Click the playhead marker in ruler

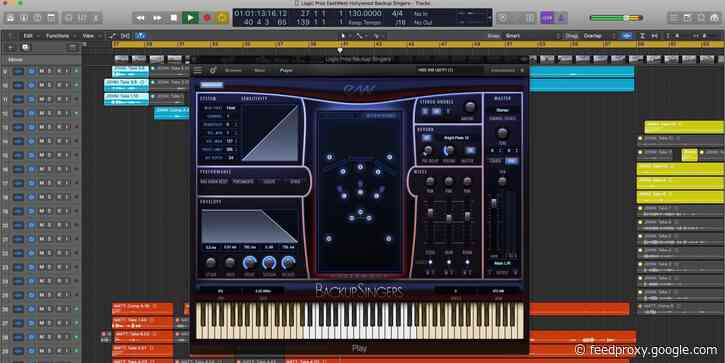(x=340, y=50)
